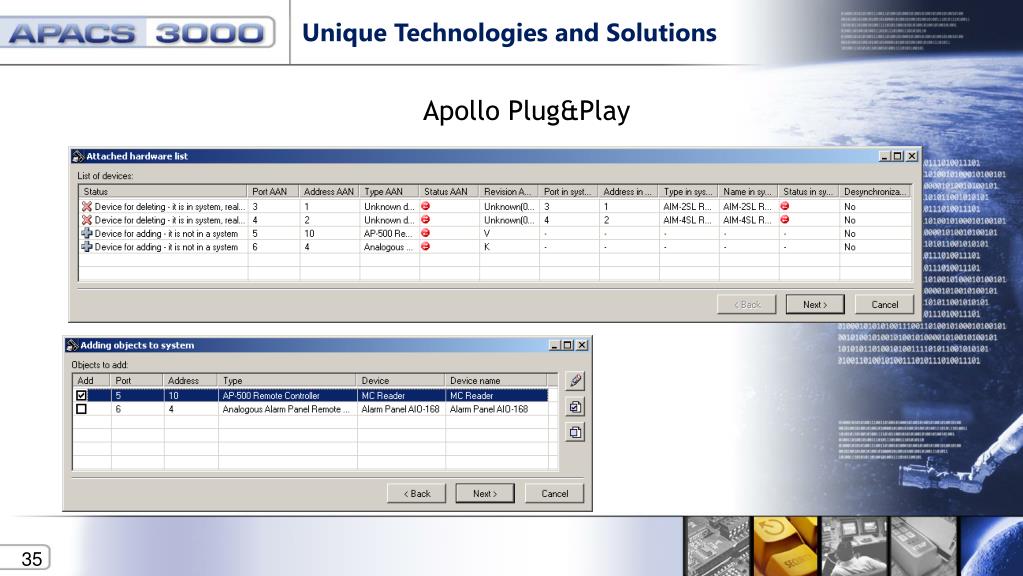The width and height of the screenshot is (1023, 576).
Task: Click Next in Adding objects to system
Action: coord(485,494)
